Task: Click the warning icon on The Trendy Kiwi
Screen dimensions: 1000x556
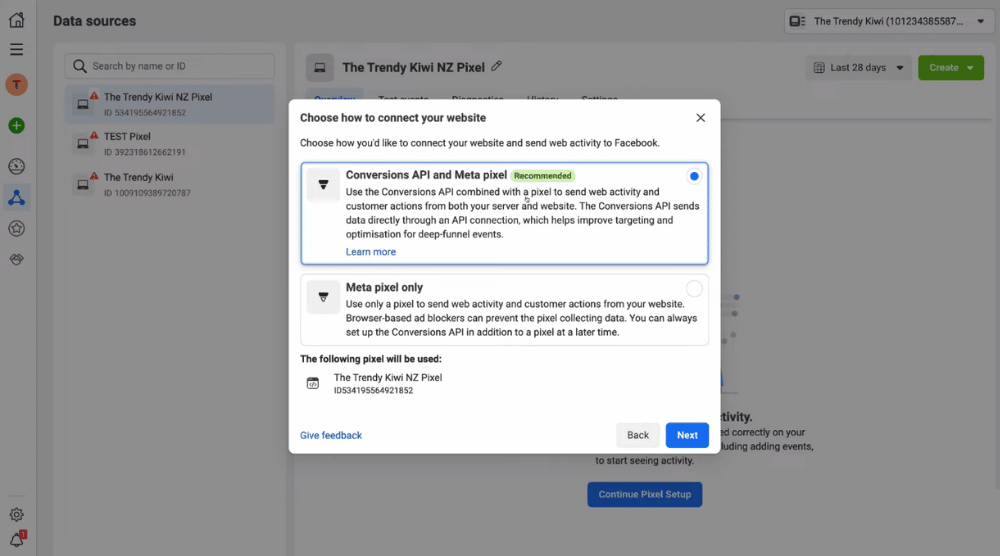Action: click(94, 176)
